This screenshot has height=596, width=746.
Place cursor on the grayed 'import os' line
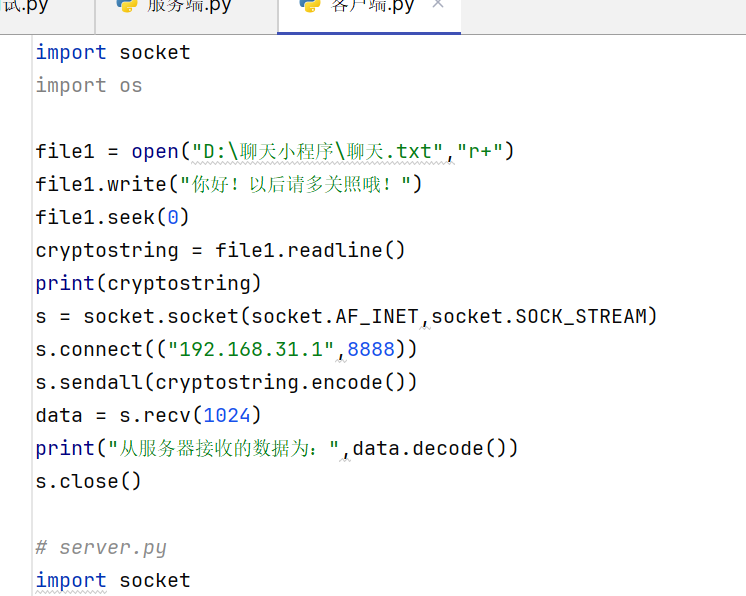click(x=89, y=85)
